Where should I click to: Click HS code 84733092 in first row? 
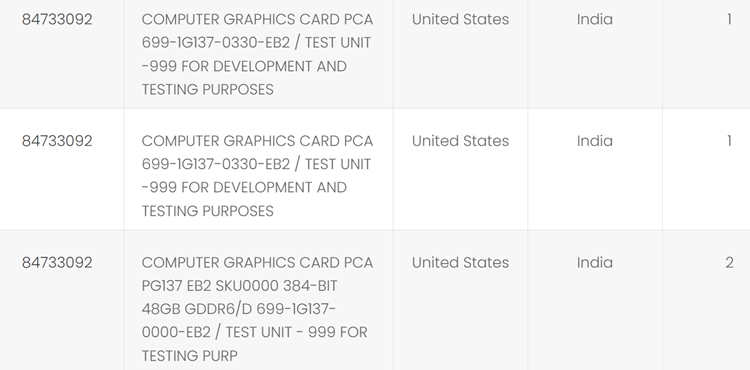pyautogui.click(x=57, y=19)
